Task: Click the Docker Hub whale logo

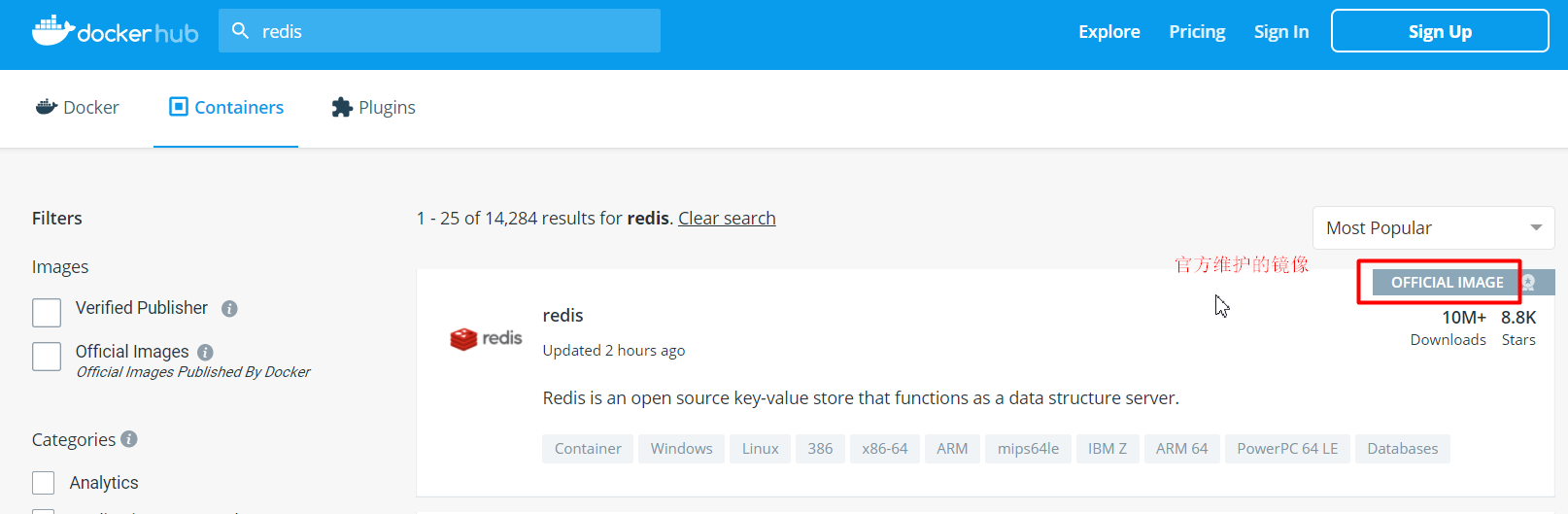Action: (53, 31)
